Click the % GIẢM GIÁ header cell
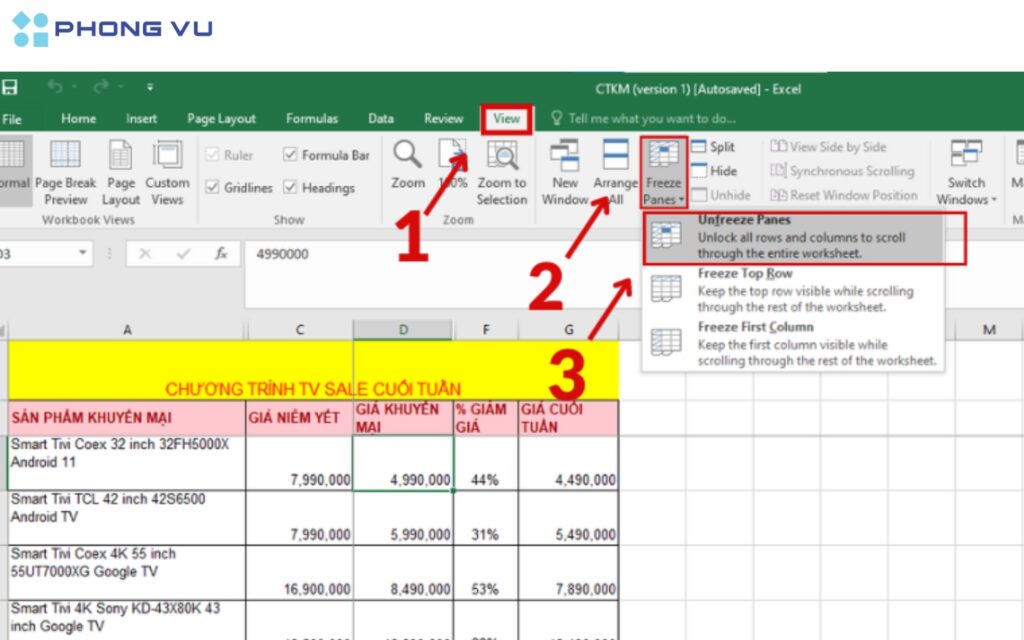The image size is (1024, 640). [486, 418]
